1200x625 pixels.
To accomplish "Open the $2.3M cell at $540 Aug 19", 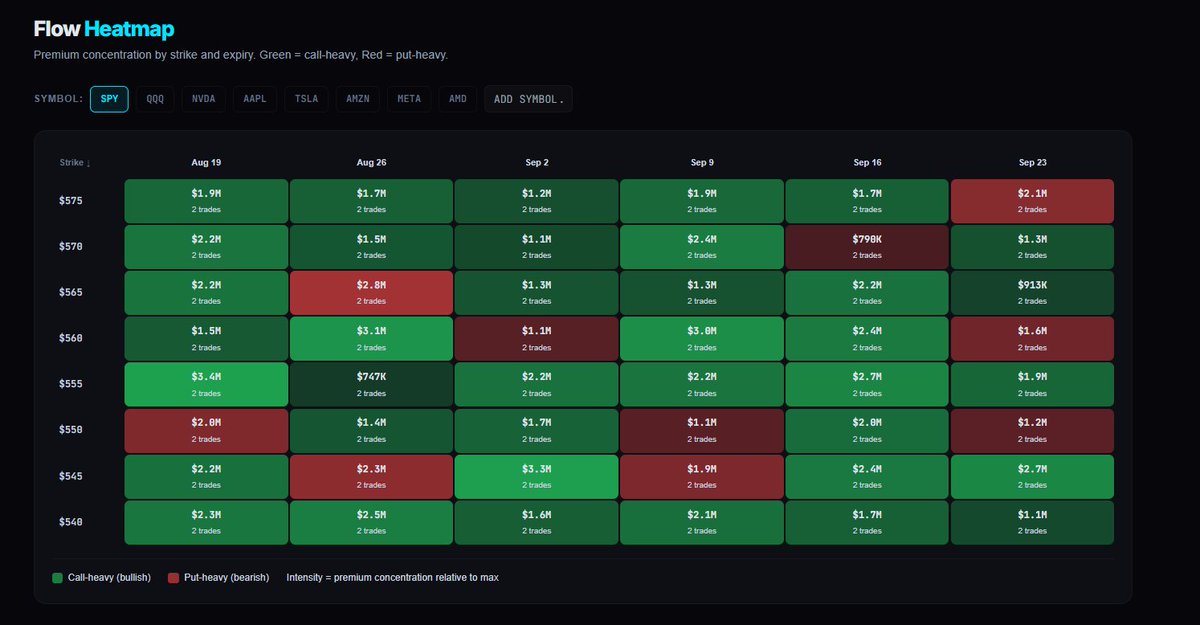I will 206,522.
